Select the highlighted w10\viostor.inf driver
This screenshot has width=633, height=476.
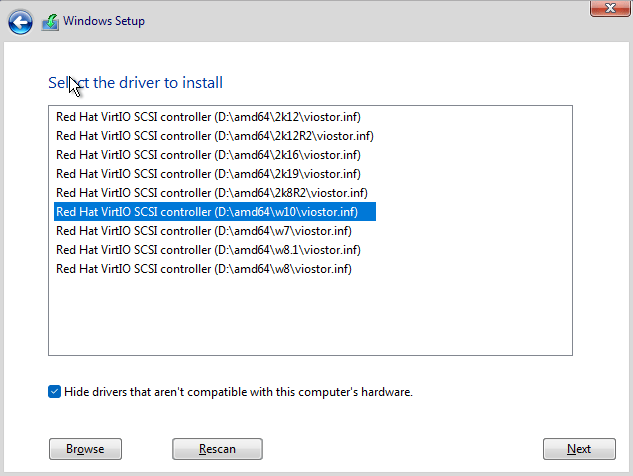[x=205, y=212]
